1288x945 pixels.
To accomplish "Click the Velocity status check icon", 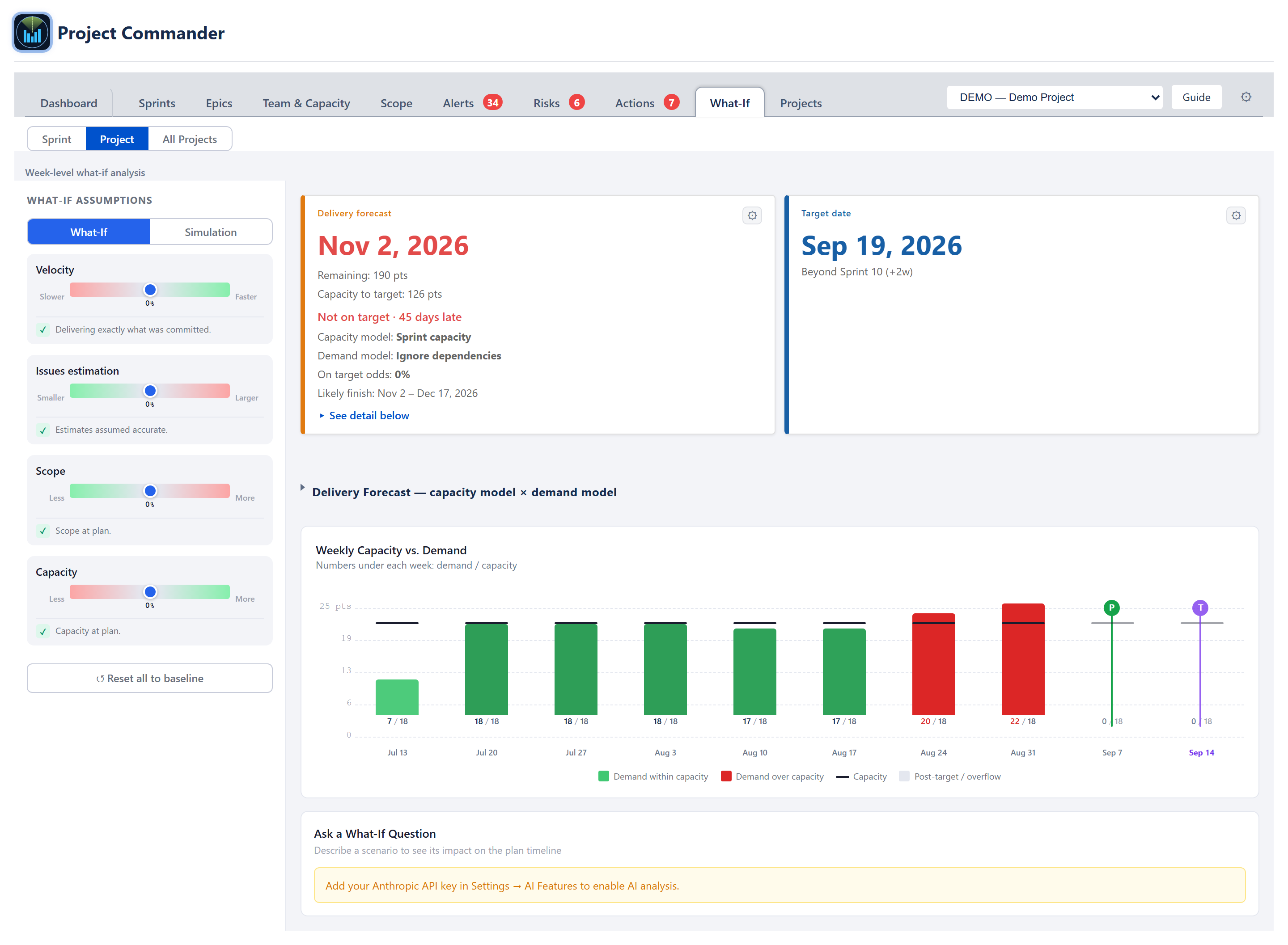I will pos(43,330).
